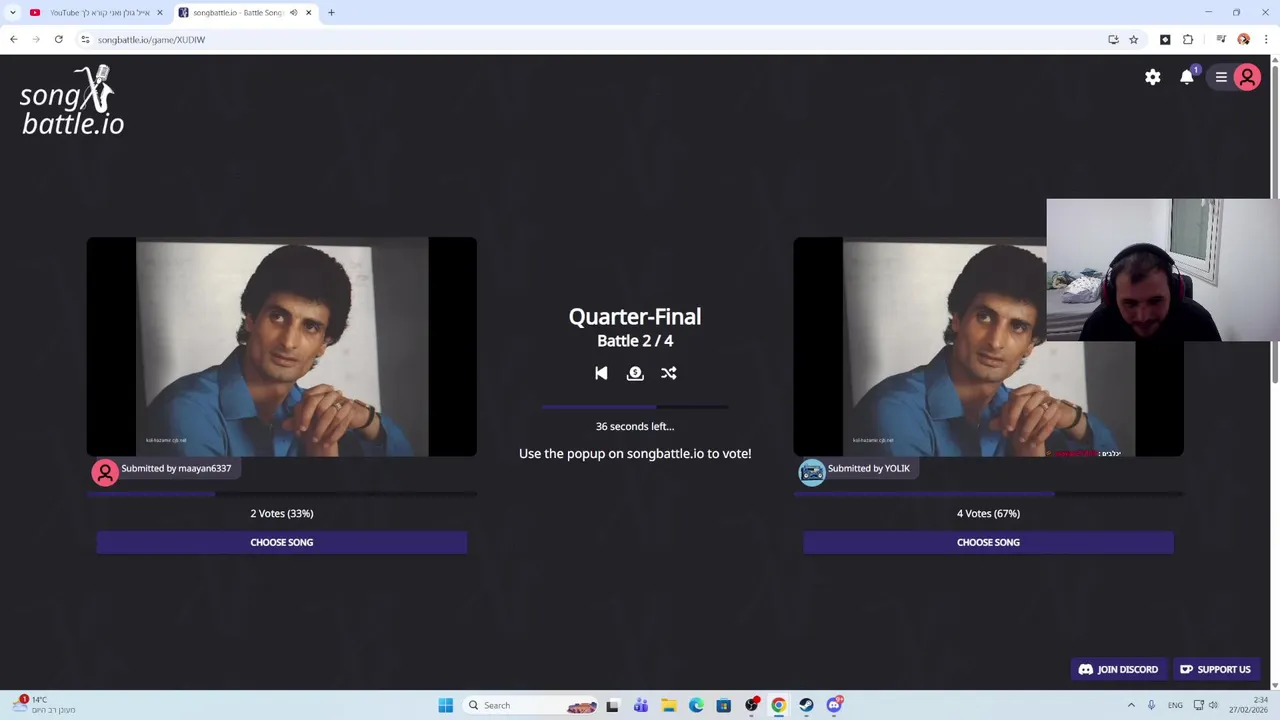
Task: Open the Chrome media control icon
Action: 1221,39
